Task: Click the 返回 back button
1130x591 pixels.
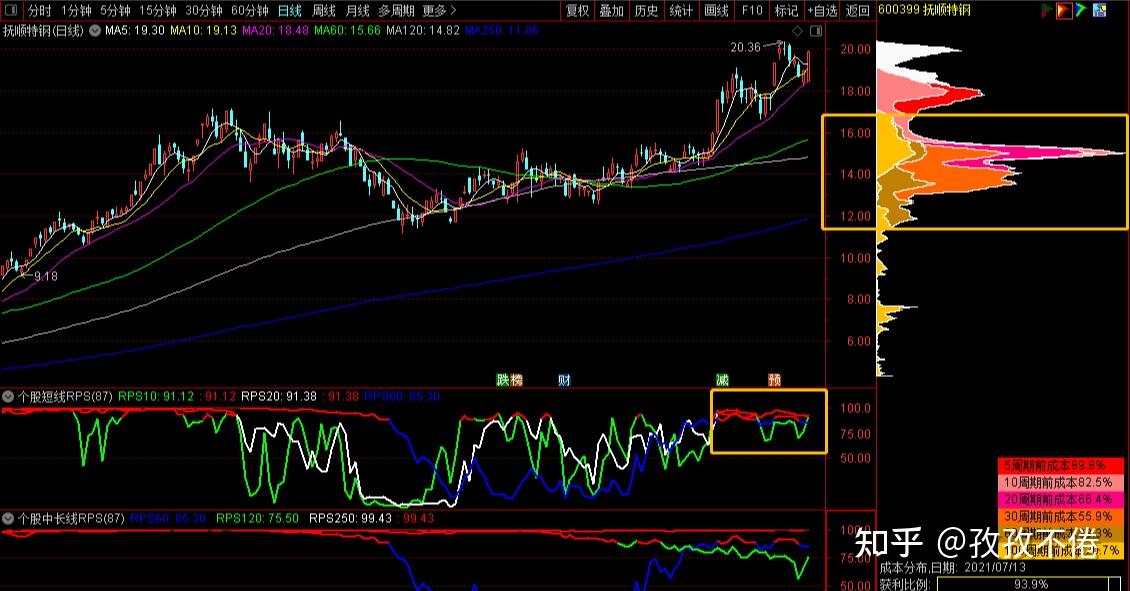Action: point(858,11)
